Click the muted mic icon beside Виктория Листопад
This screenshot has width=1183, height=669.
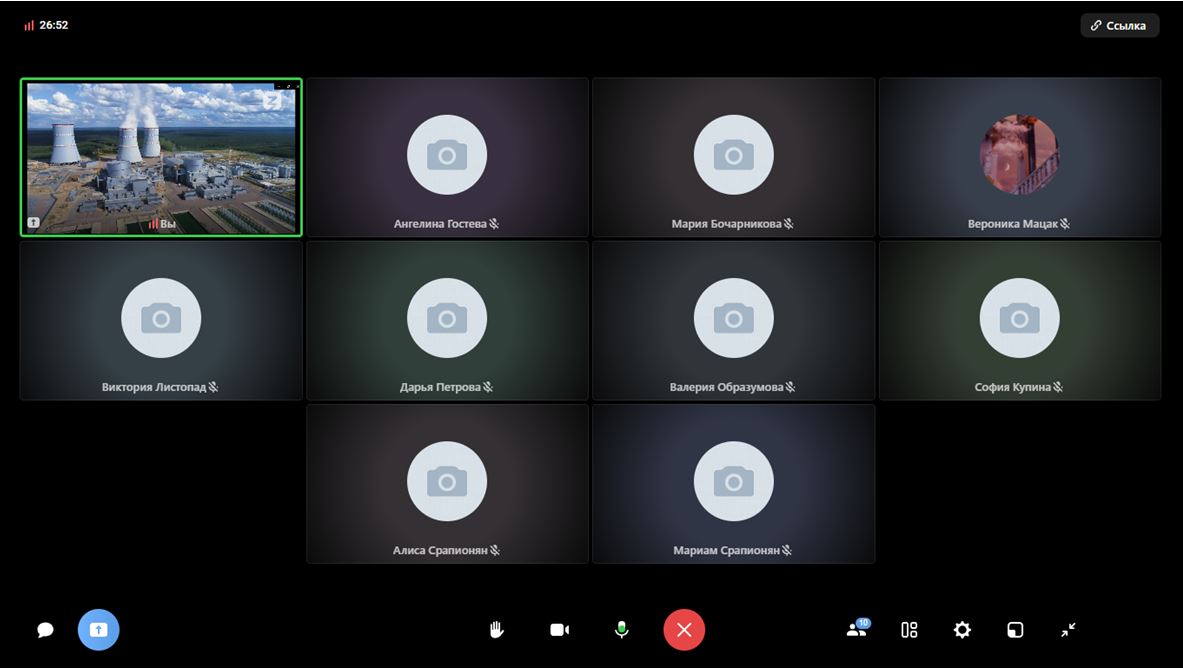214,387
